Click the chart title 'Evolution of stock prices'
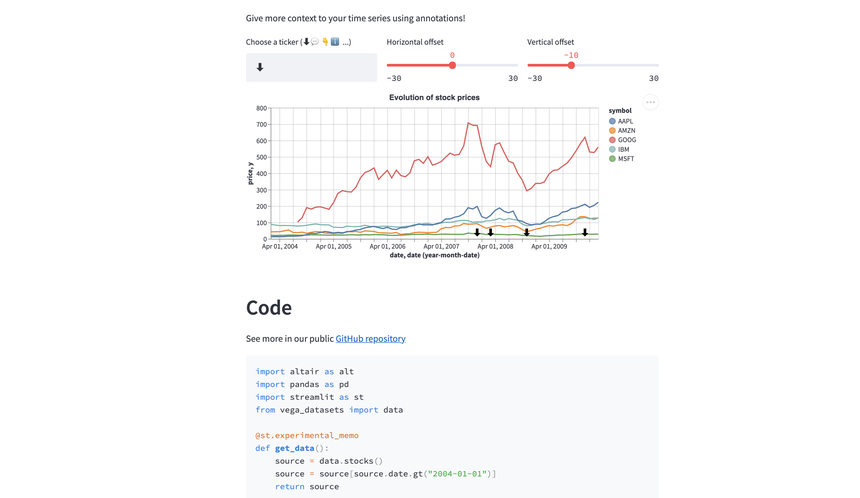Viewport: 860px width, 498px height. [x=434, y=98]
